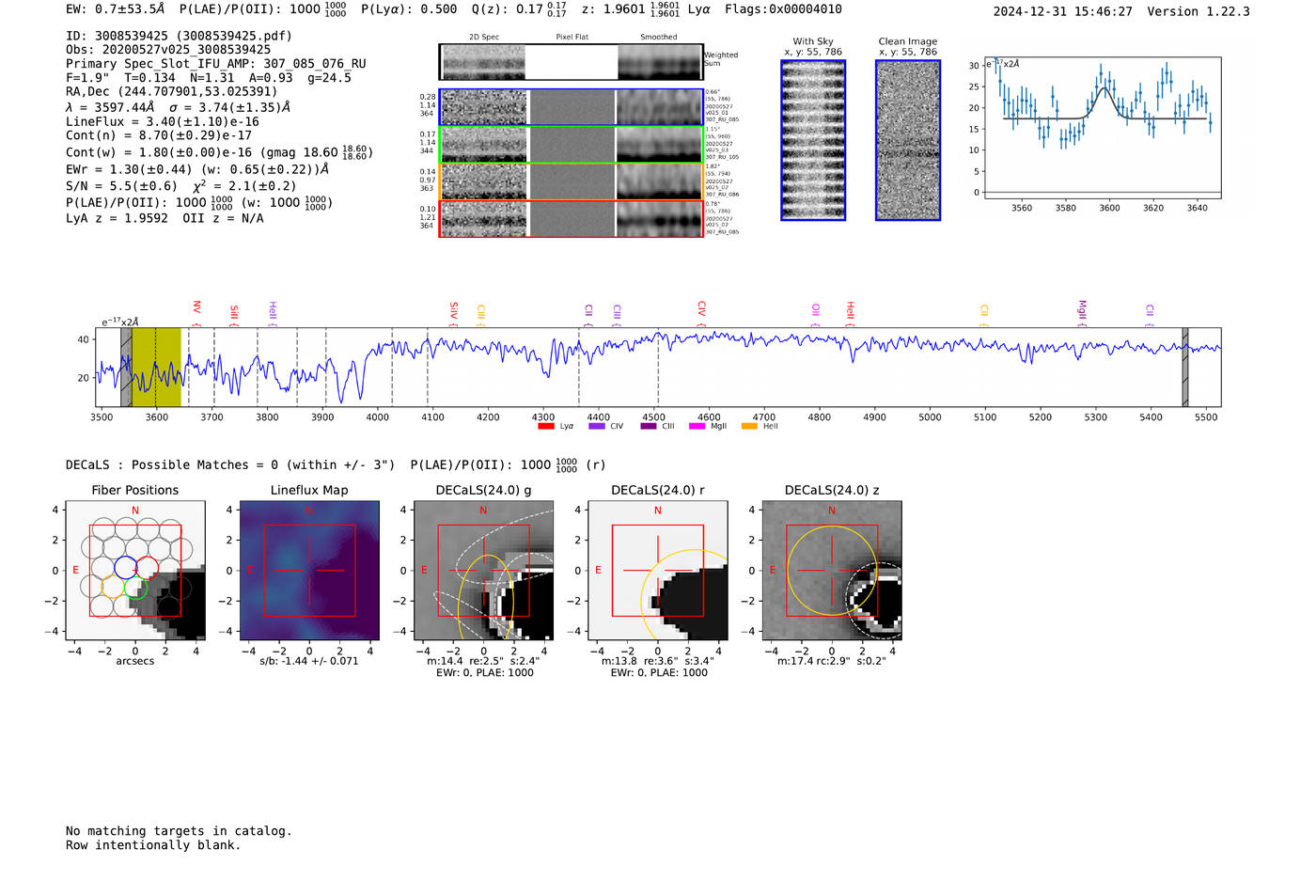Image resolution: width=1316 pixels, height=896 pixels.
Task: Open the DECaLS(24.0) r image panel
Action: (x=658, y=571)
